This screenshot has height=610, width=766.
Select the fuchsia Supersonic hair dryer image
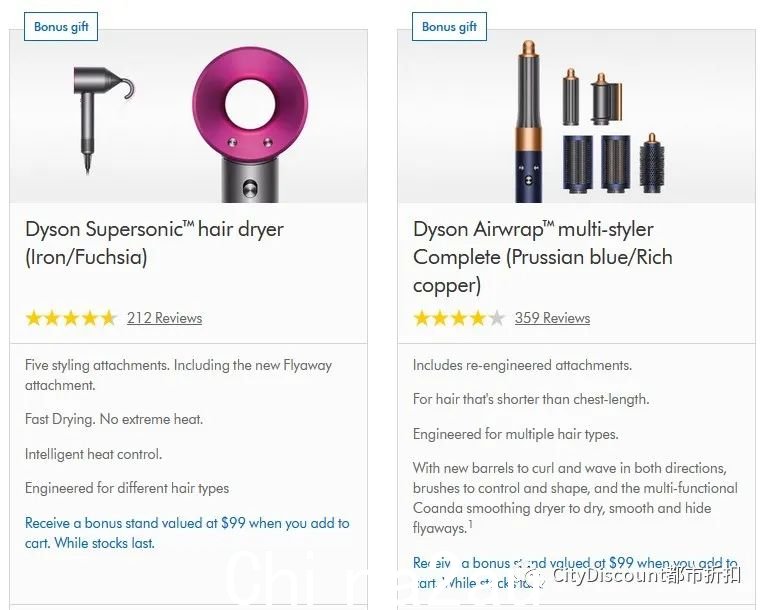(250, 125)
